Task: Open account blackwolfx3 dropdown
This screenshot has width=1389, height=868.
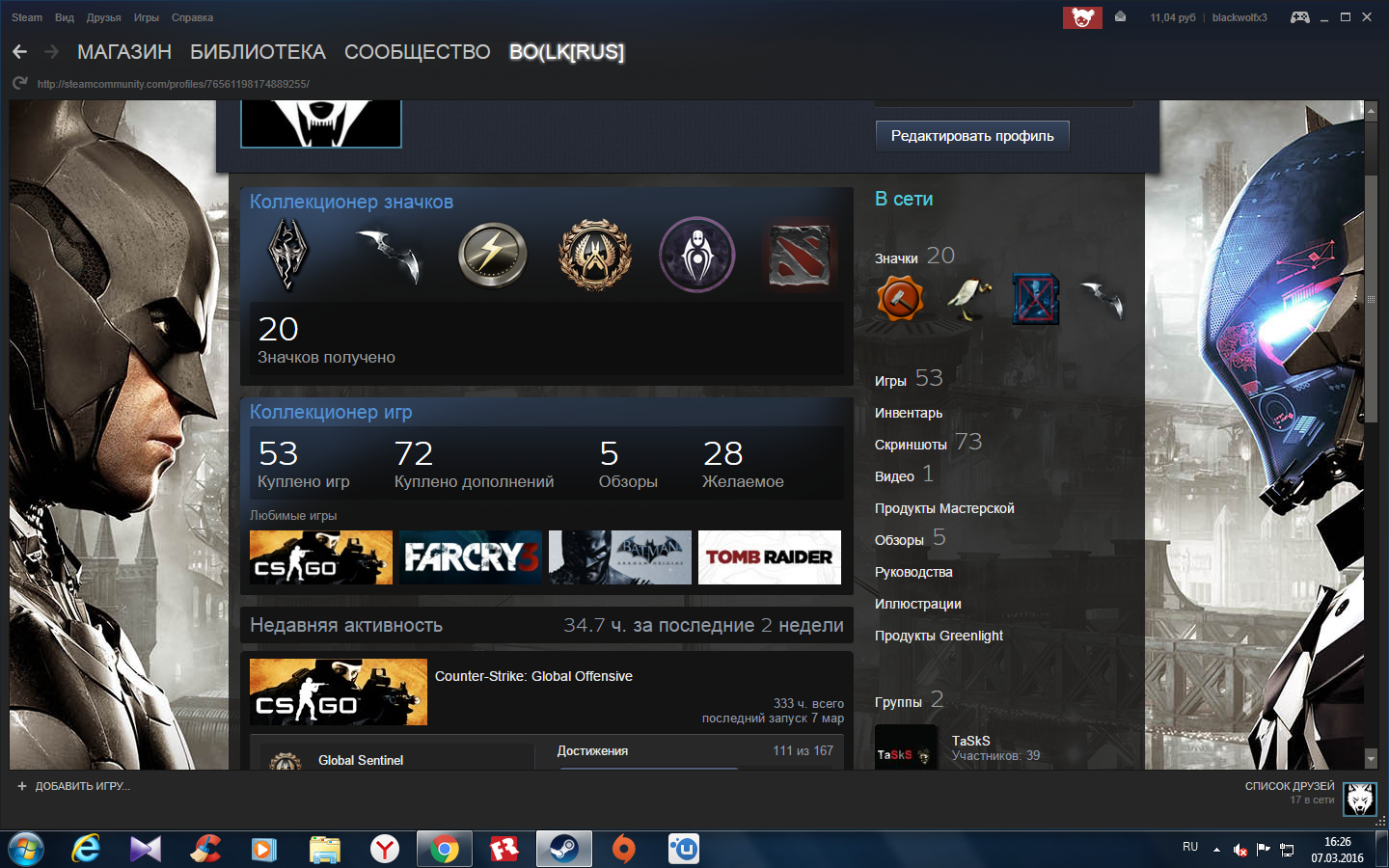Action: tap(1239, 17)
